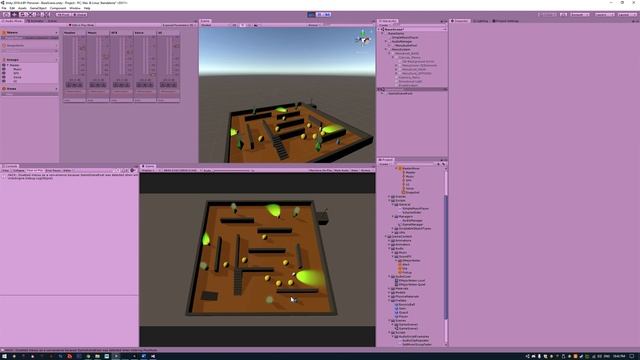Viewport: 640px width, 360px height.
Task: Add a group with the Groups plus icon
Action: tap(56, 60)
